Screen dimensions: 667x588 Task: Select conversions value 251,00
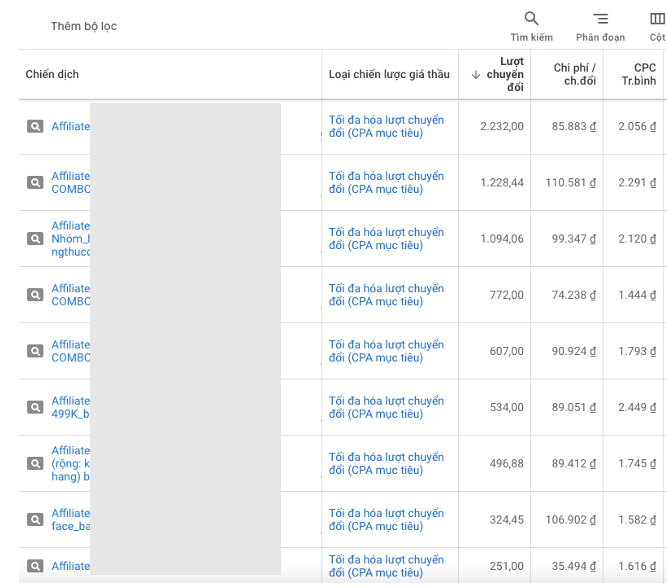coord(507,566)
